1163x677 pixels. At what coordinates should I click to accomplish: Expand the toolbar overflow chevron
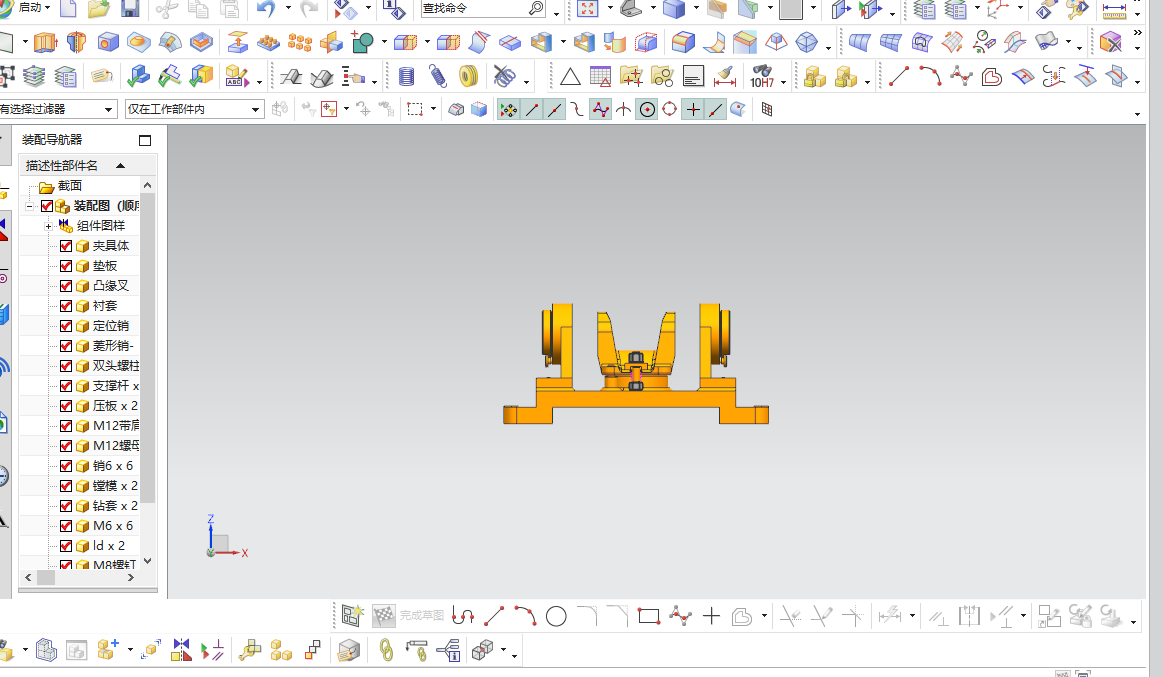[x=1137, y=33]
